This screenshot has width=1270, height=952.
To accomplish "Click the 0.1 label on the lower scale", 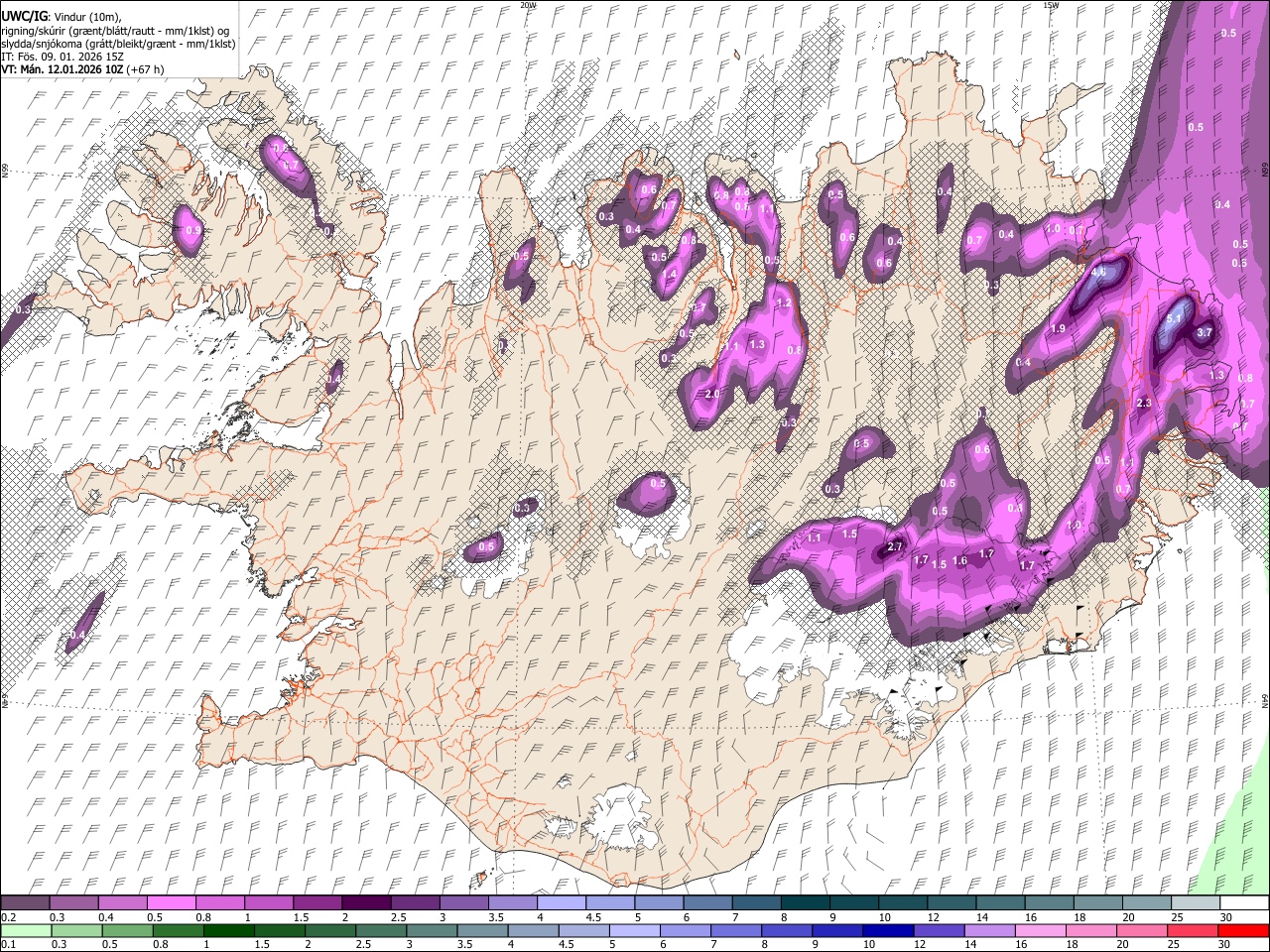I will (x=8, y=944).
